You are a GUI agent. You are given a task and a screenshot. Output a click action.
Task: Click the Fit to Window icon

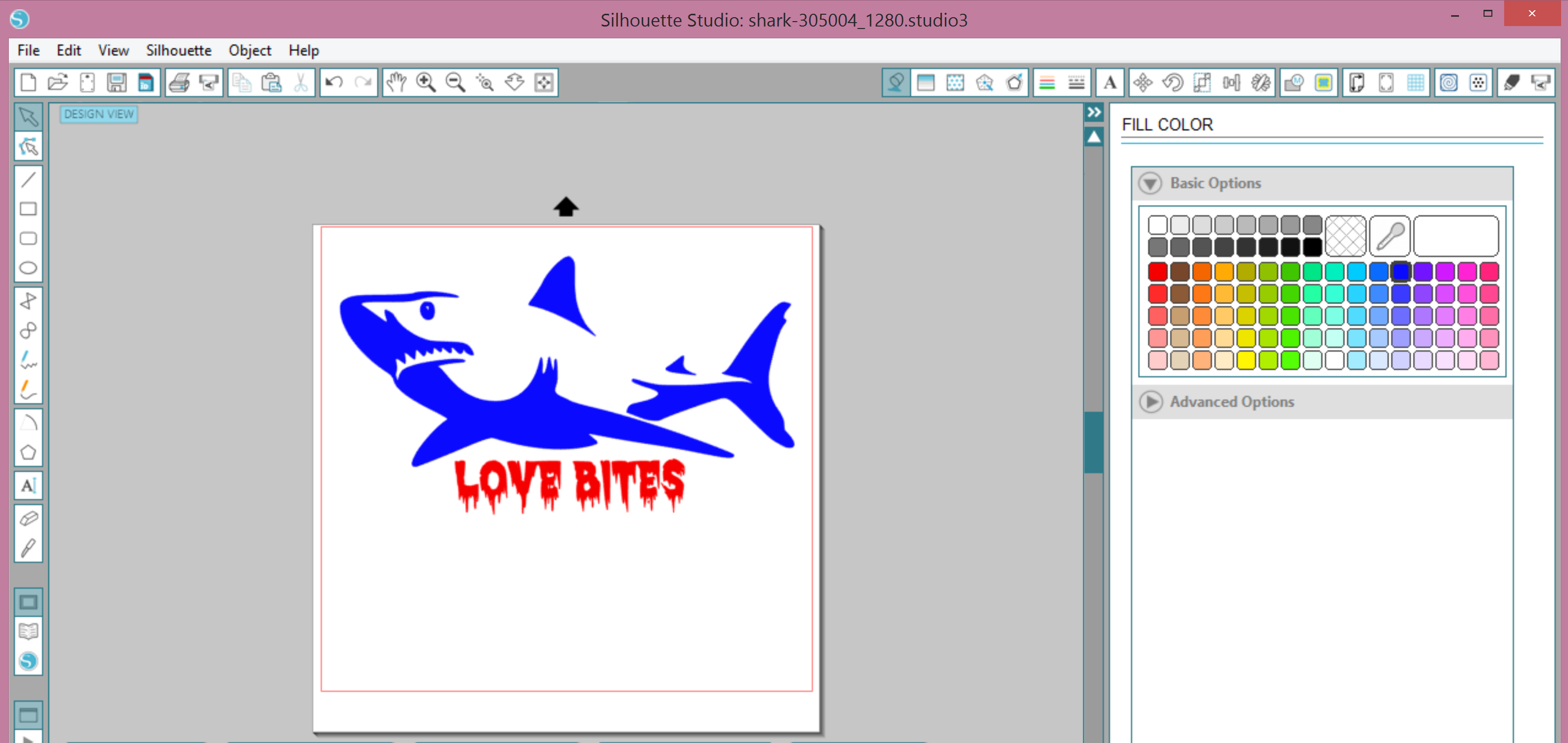coord(544,82)
